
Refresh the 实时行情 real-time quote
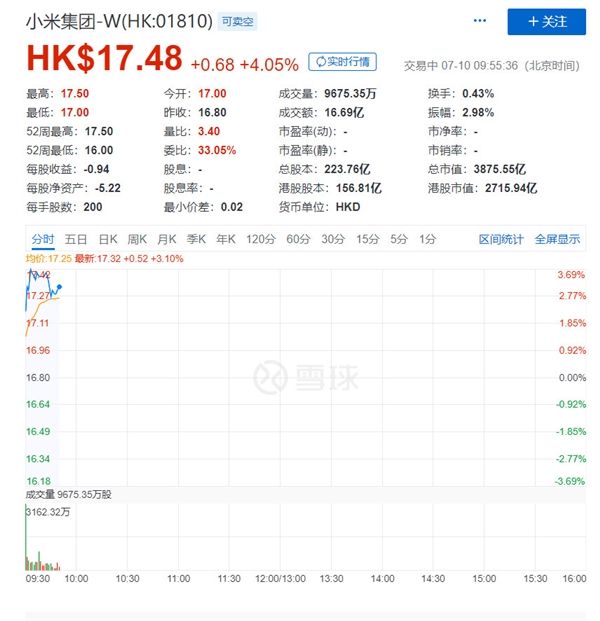[x=342, y=62]
